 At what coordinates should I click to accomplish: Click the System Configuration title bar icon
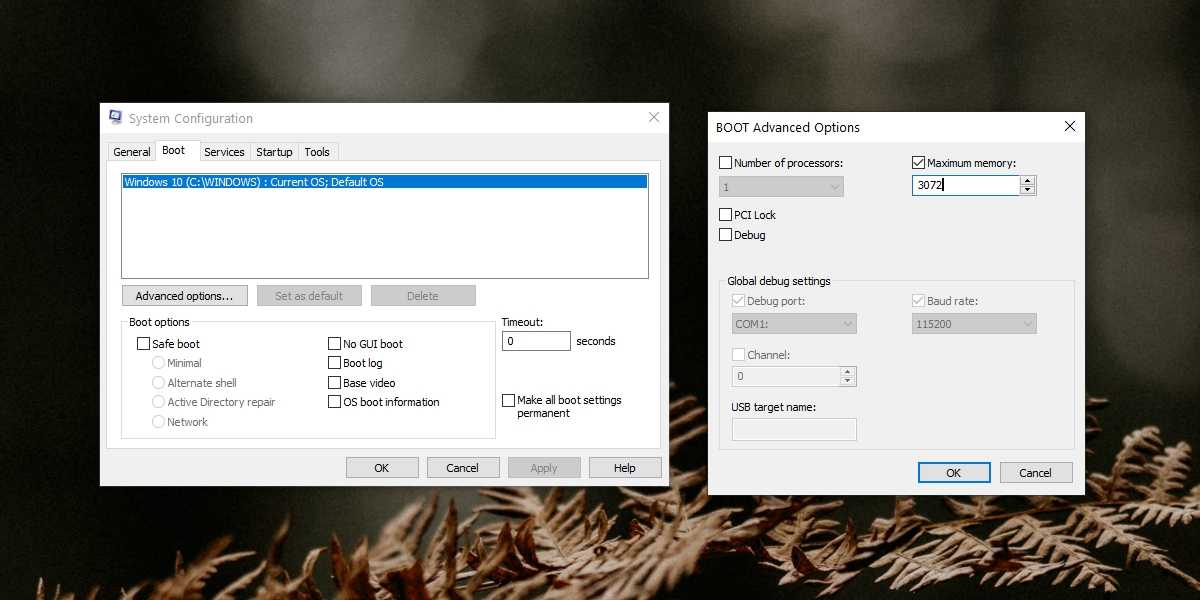pyautogui.click(x=116, y=118)
